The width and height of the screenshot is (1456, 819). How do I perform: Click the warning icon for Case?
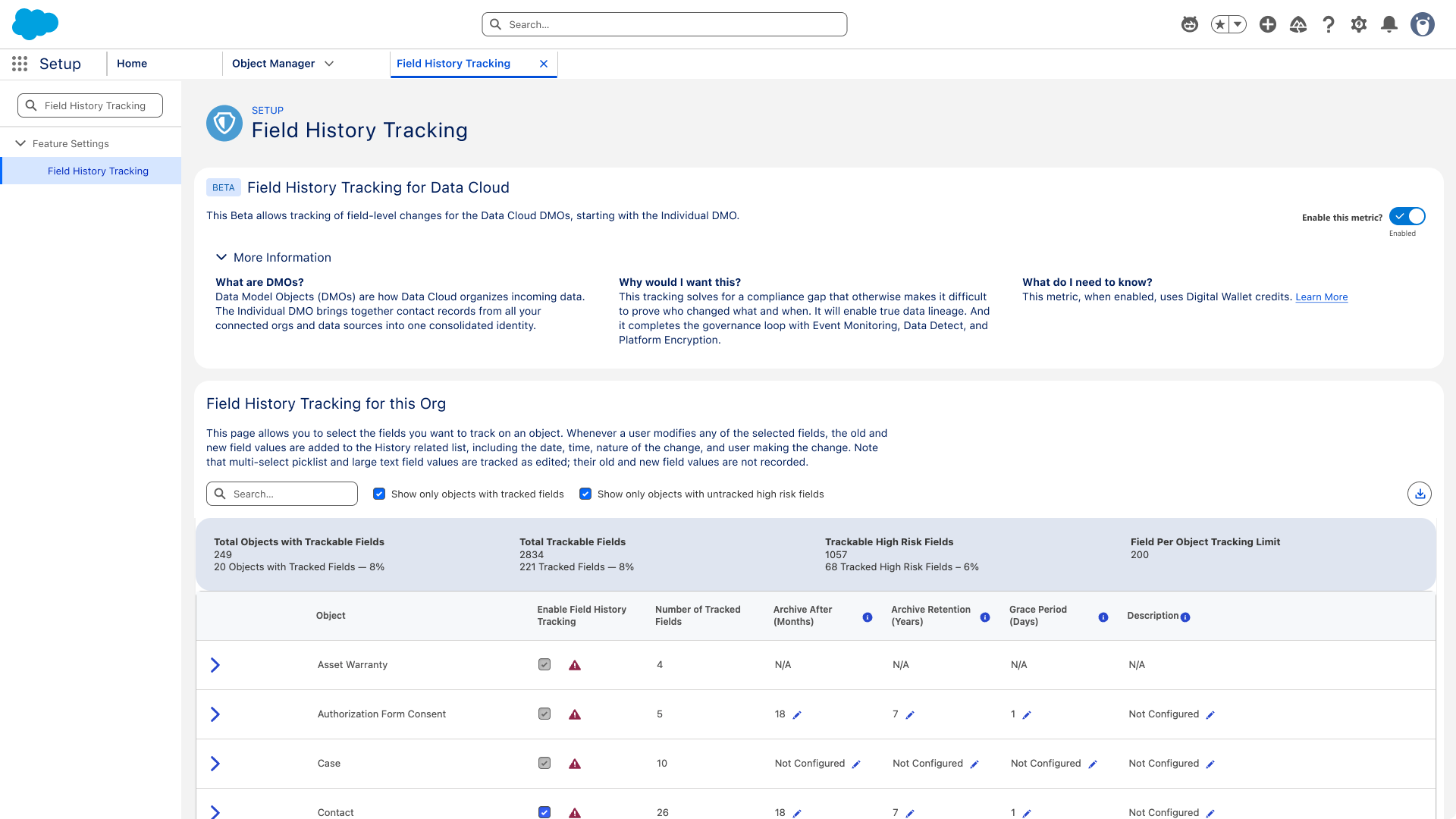pos(575,764)
